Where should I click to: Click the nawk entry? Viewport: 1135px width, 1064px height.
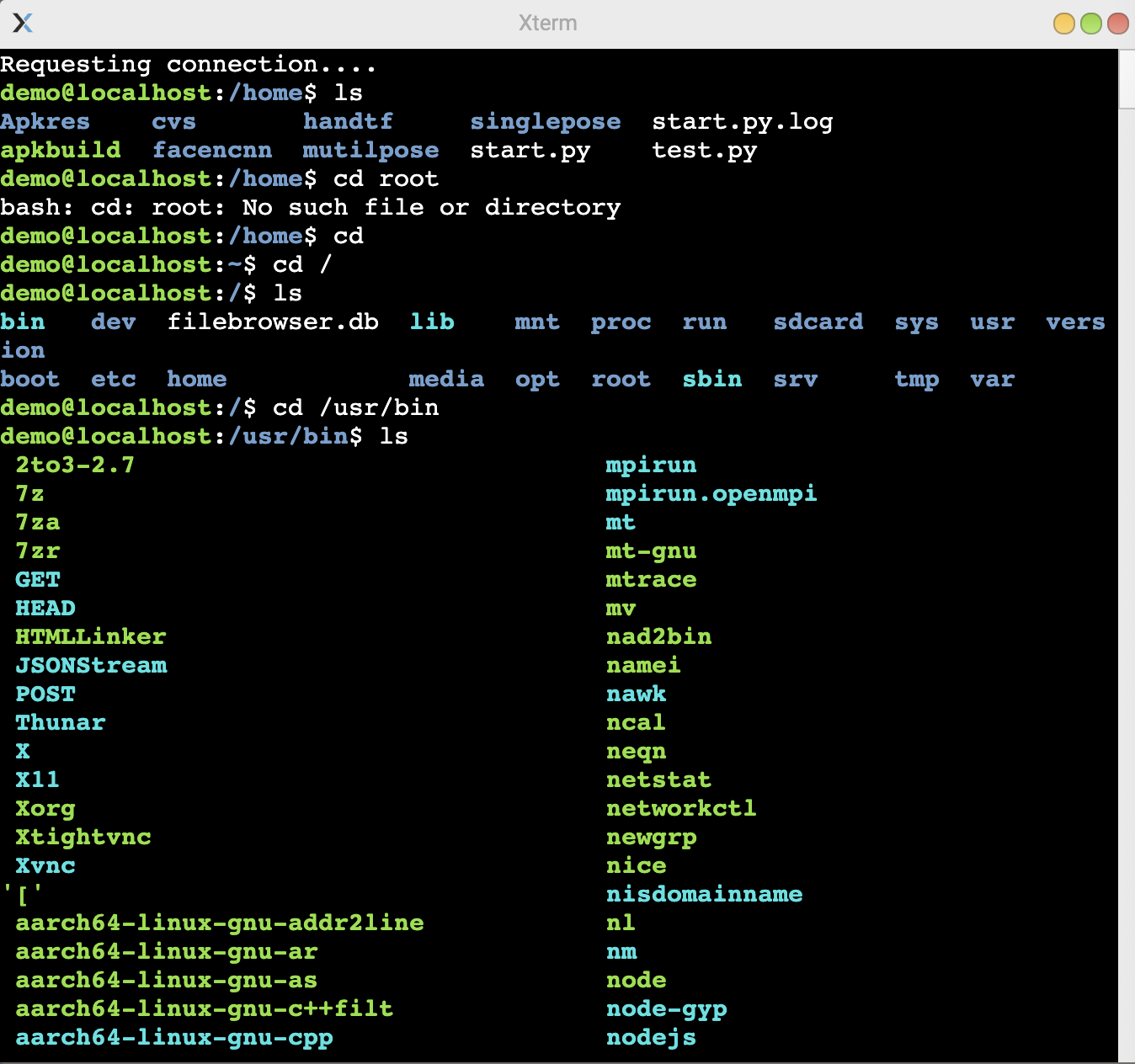pyautogui.click(x=637, y=694)
